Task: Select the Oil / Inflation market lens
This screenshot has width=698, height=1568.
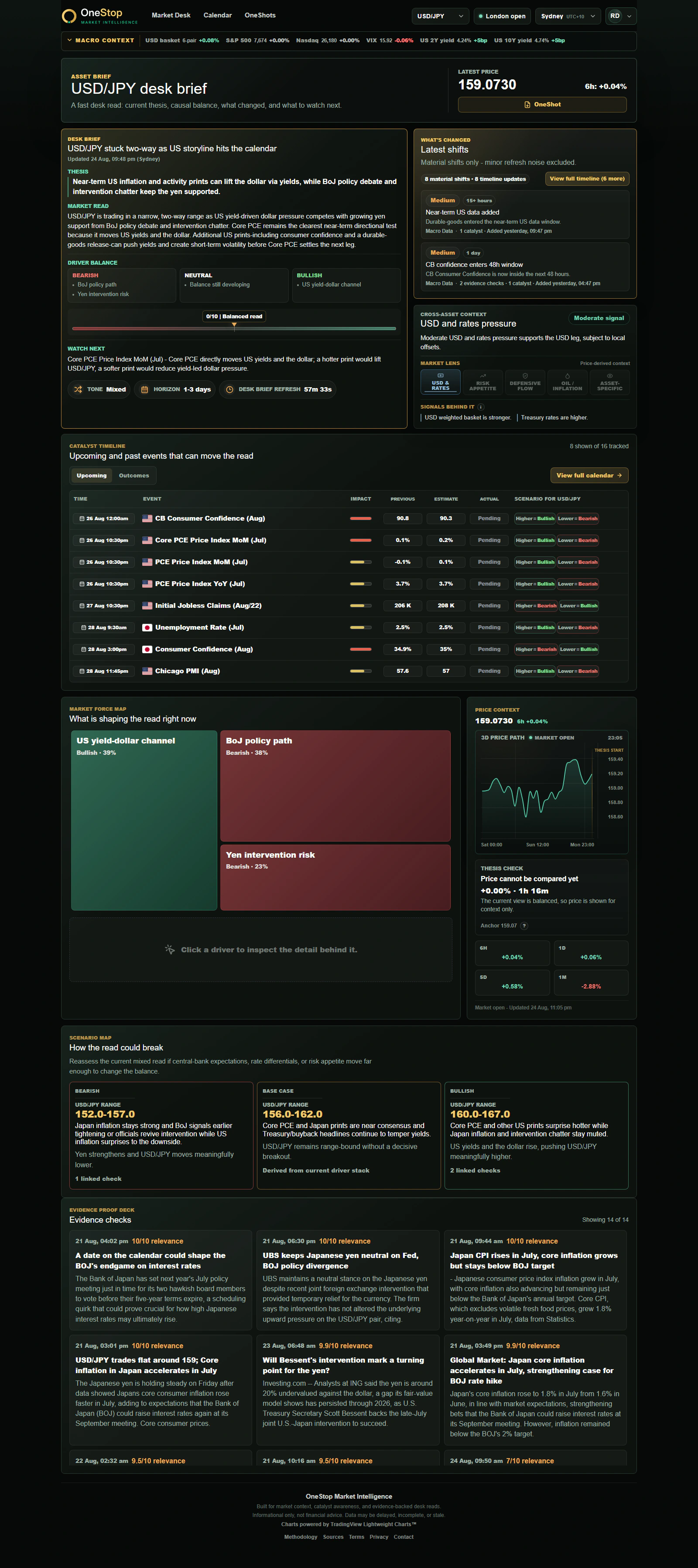Action: (x=567, y=382)
